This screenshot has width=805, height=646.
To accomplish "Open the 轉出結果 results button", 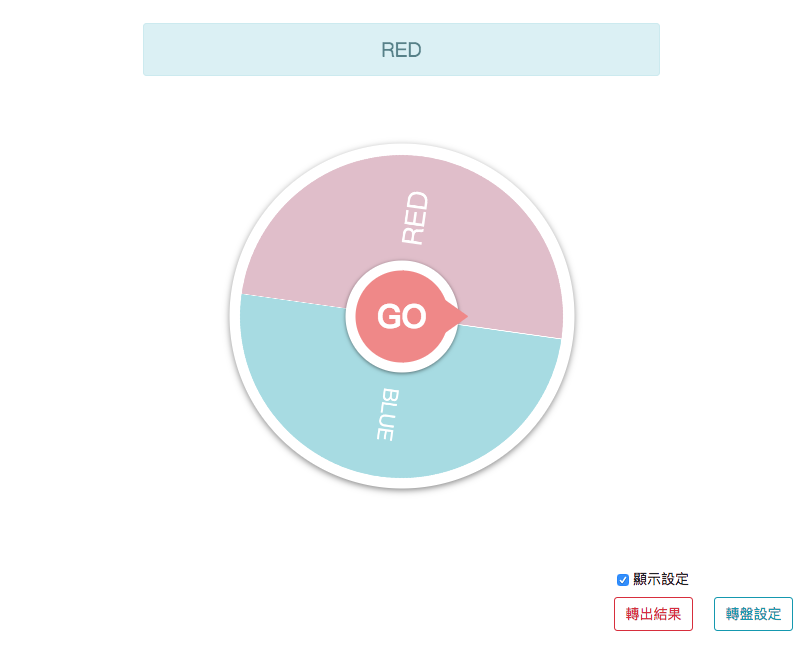I will point(653,614).
